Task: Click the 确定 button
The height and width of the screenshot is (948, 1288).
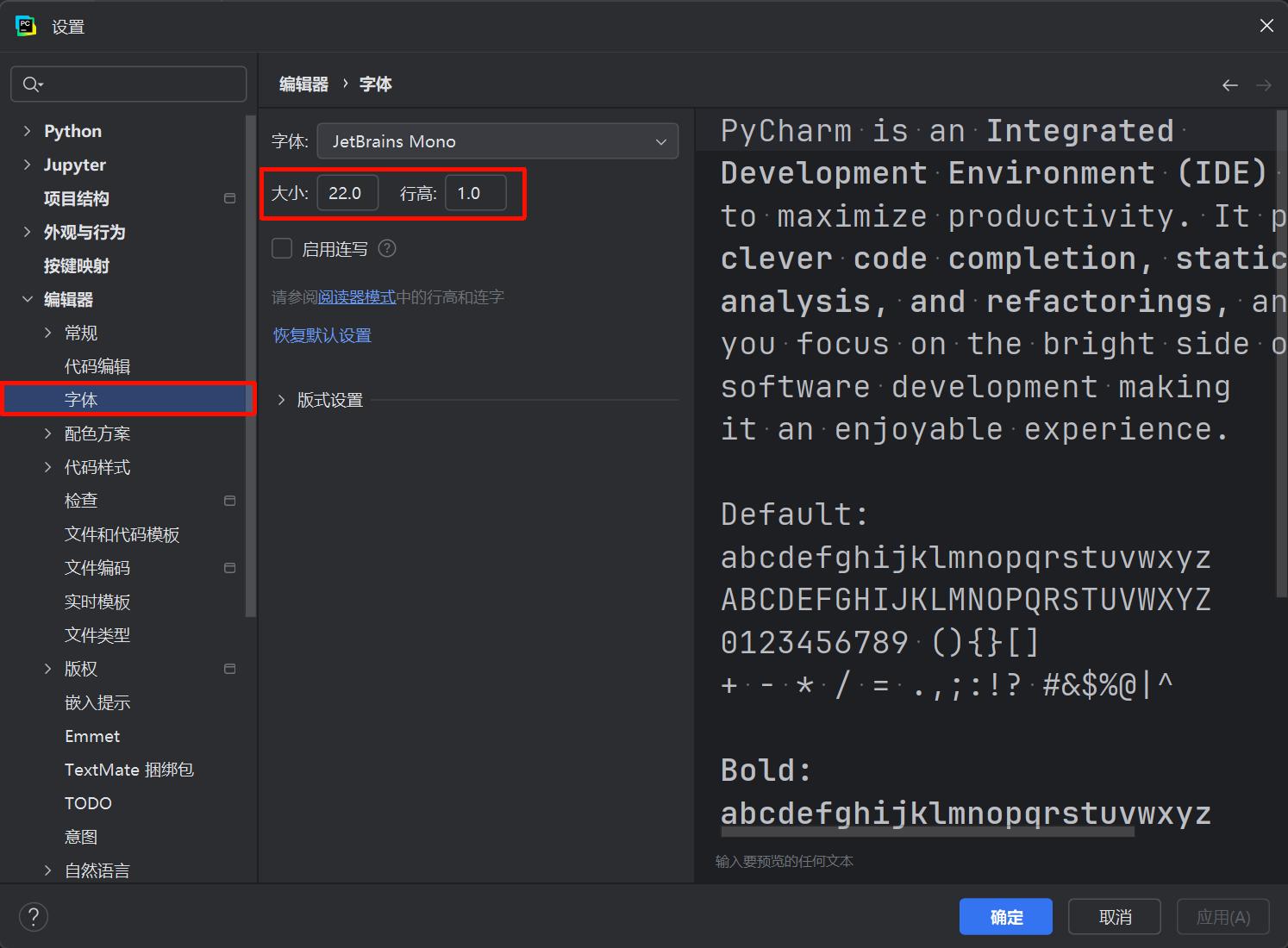Action: (1006, 917)
